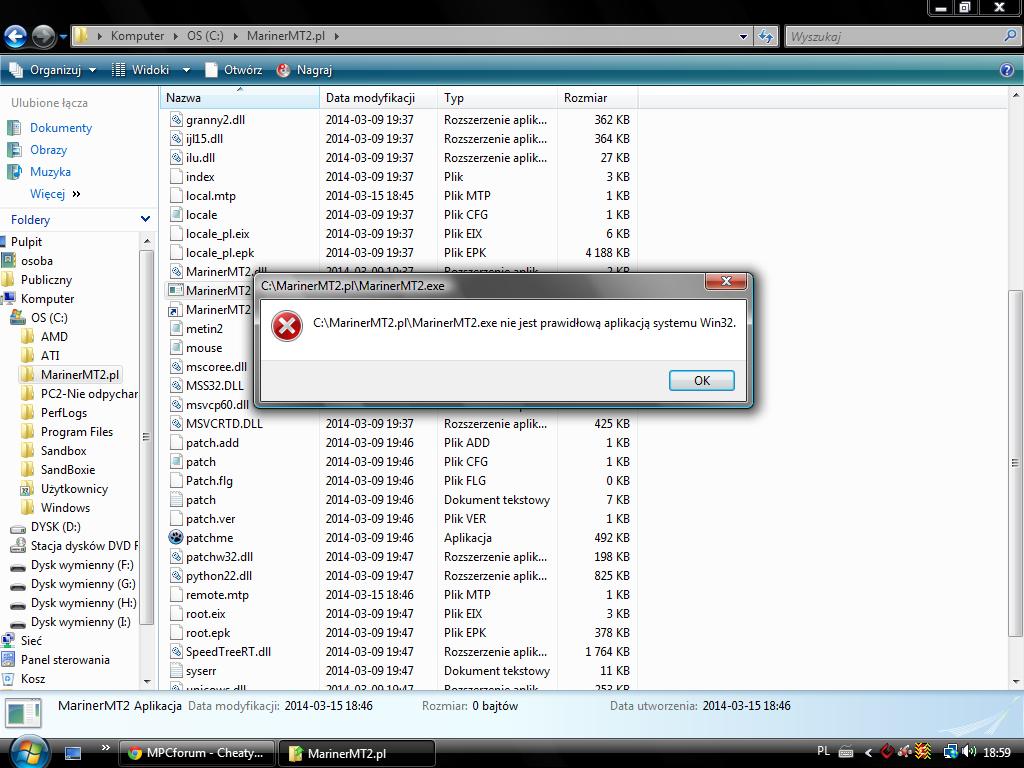This screenshot has width=1024, height=768.
Task: Select Dysk wymienny (F:) in tree
Action: coord(82,565)
